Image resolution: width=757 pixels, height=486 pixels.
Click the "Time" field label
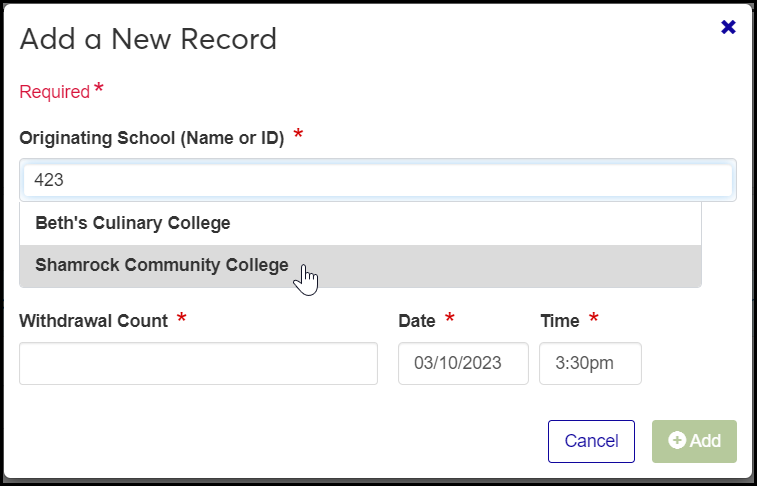[560, 321]
